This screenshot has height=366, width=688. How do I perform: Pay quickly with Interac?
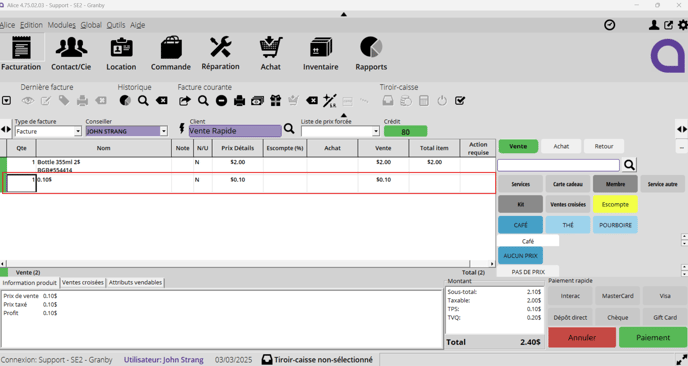[570, 296]
